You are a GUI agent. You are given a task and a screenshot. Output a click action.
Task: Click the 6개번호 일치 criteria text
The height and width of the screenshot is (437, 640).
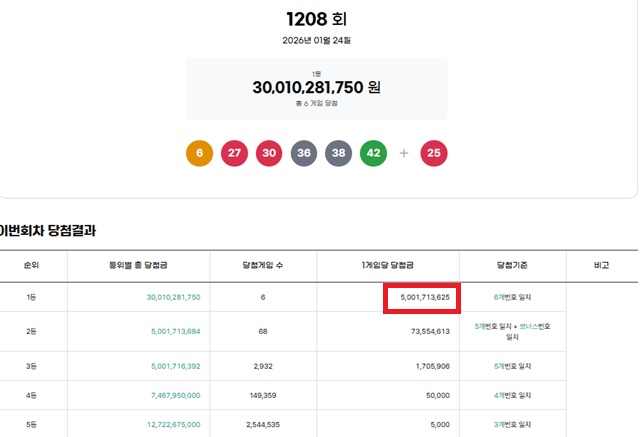(511, 297)
